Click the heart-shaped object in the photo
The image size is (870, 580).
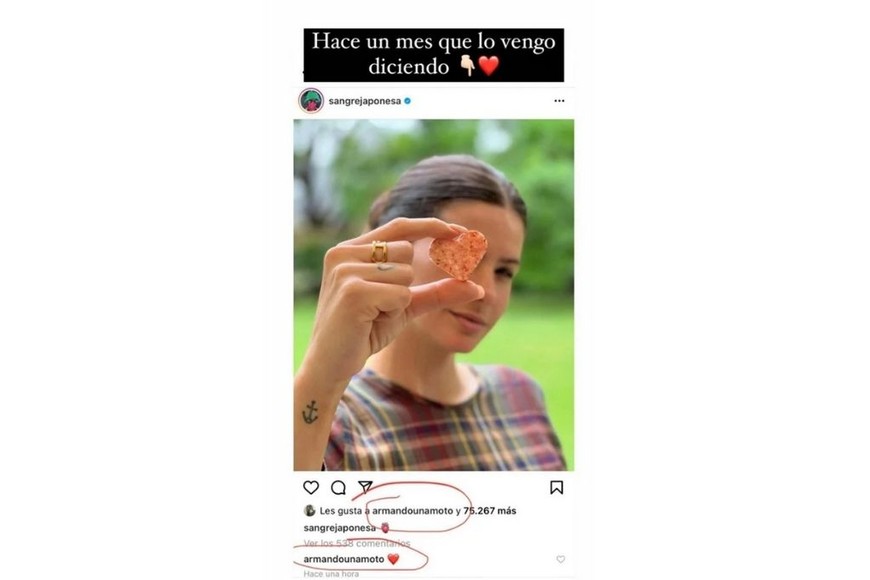(458, 255)
